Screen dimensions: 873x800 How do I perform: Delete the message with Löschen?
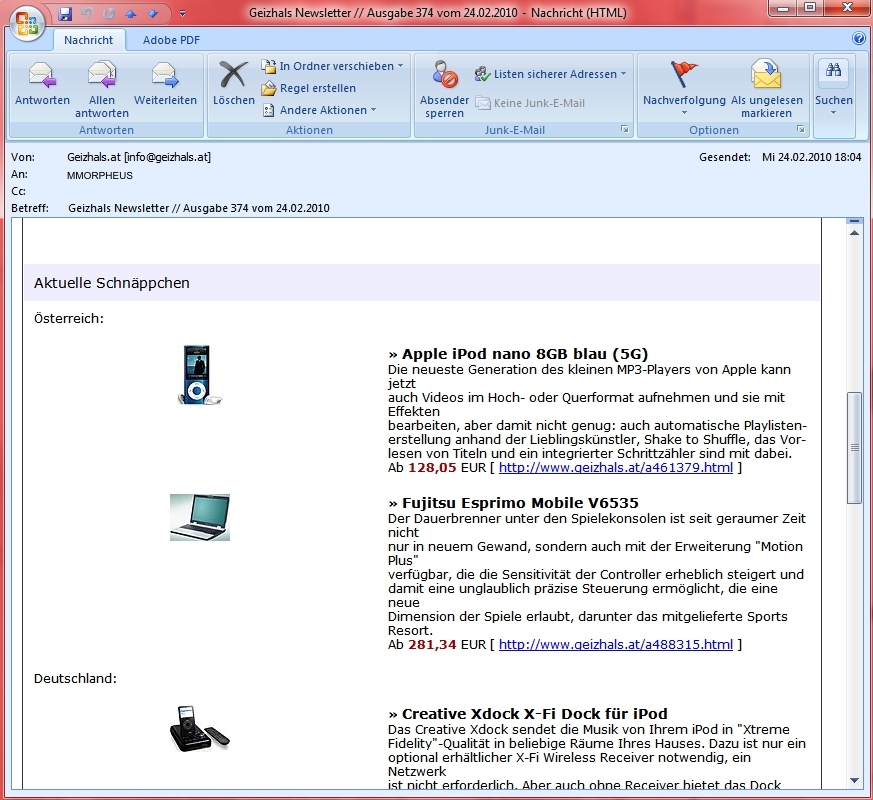click(x=233, y=84)
